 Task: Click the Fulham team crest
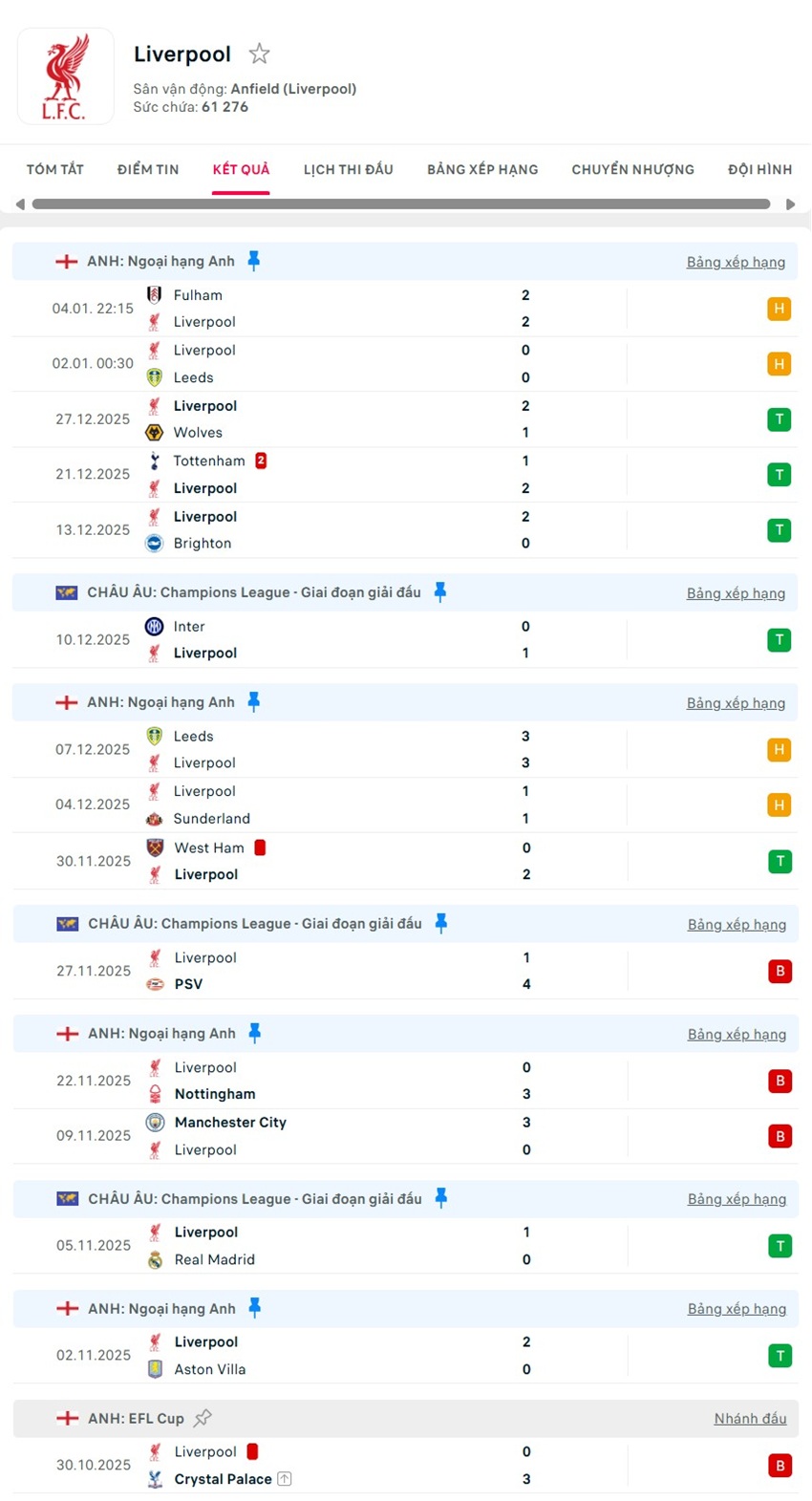(x=155, y=295)
